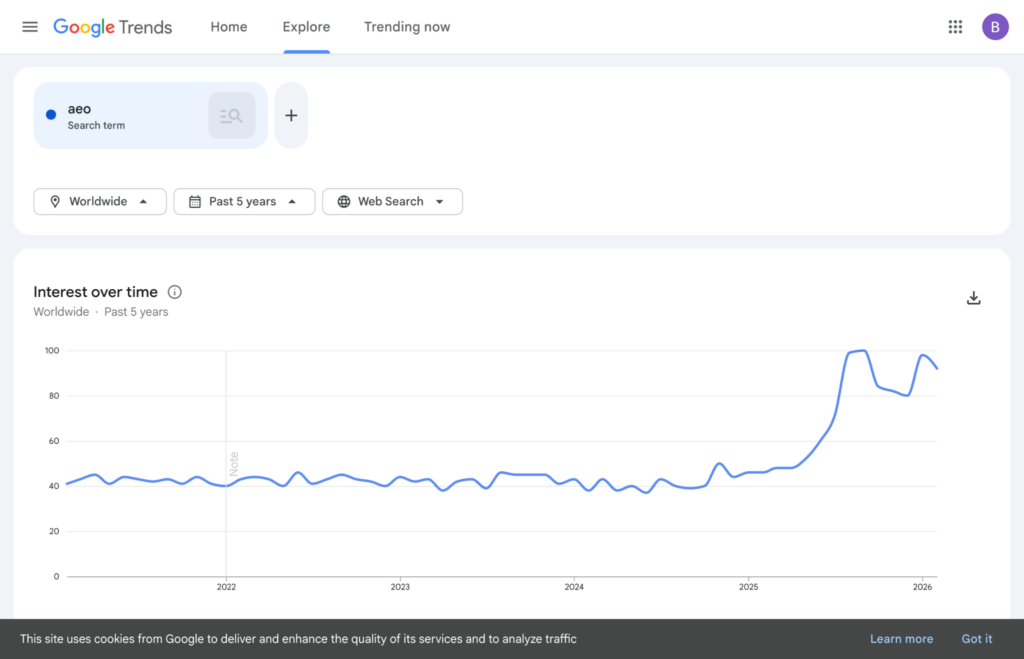Expand the Past 5 years time range selector

tap(244, 201)
